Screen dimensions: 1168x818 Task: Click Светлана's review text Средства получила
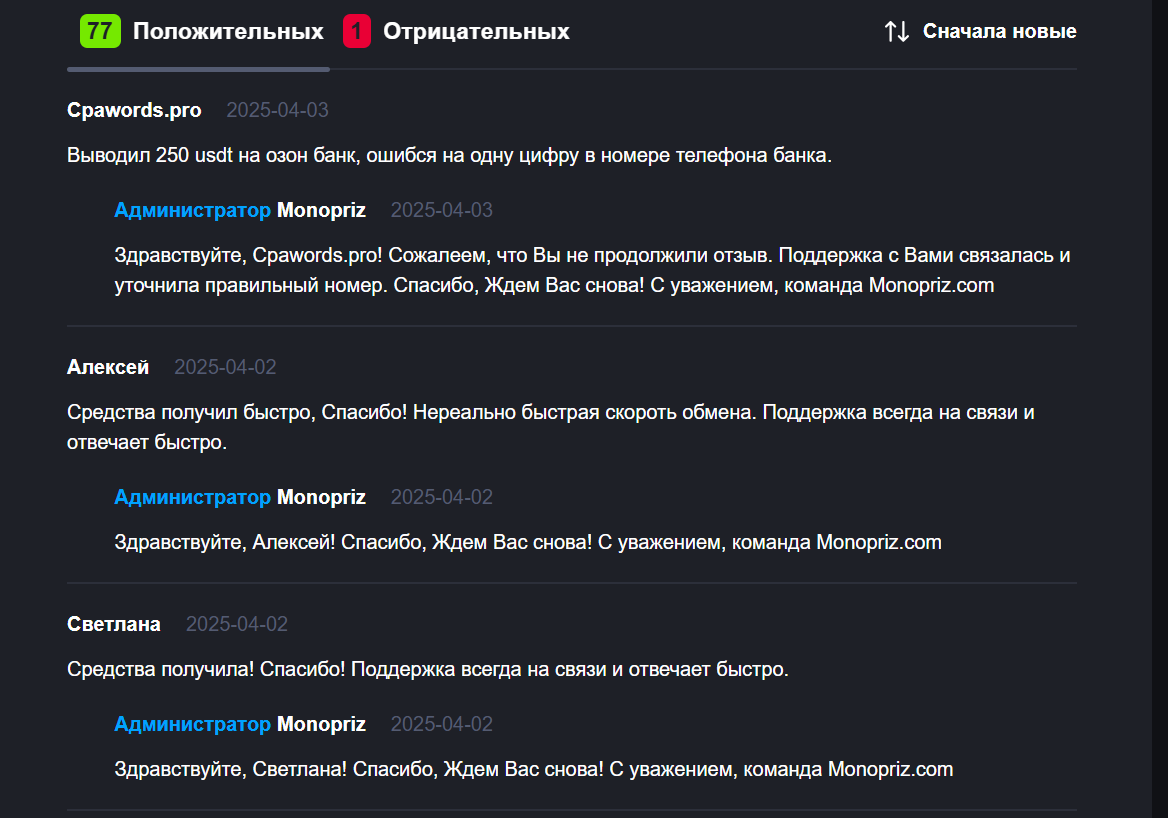pos(428,669)
